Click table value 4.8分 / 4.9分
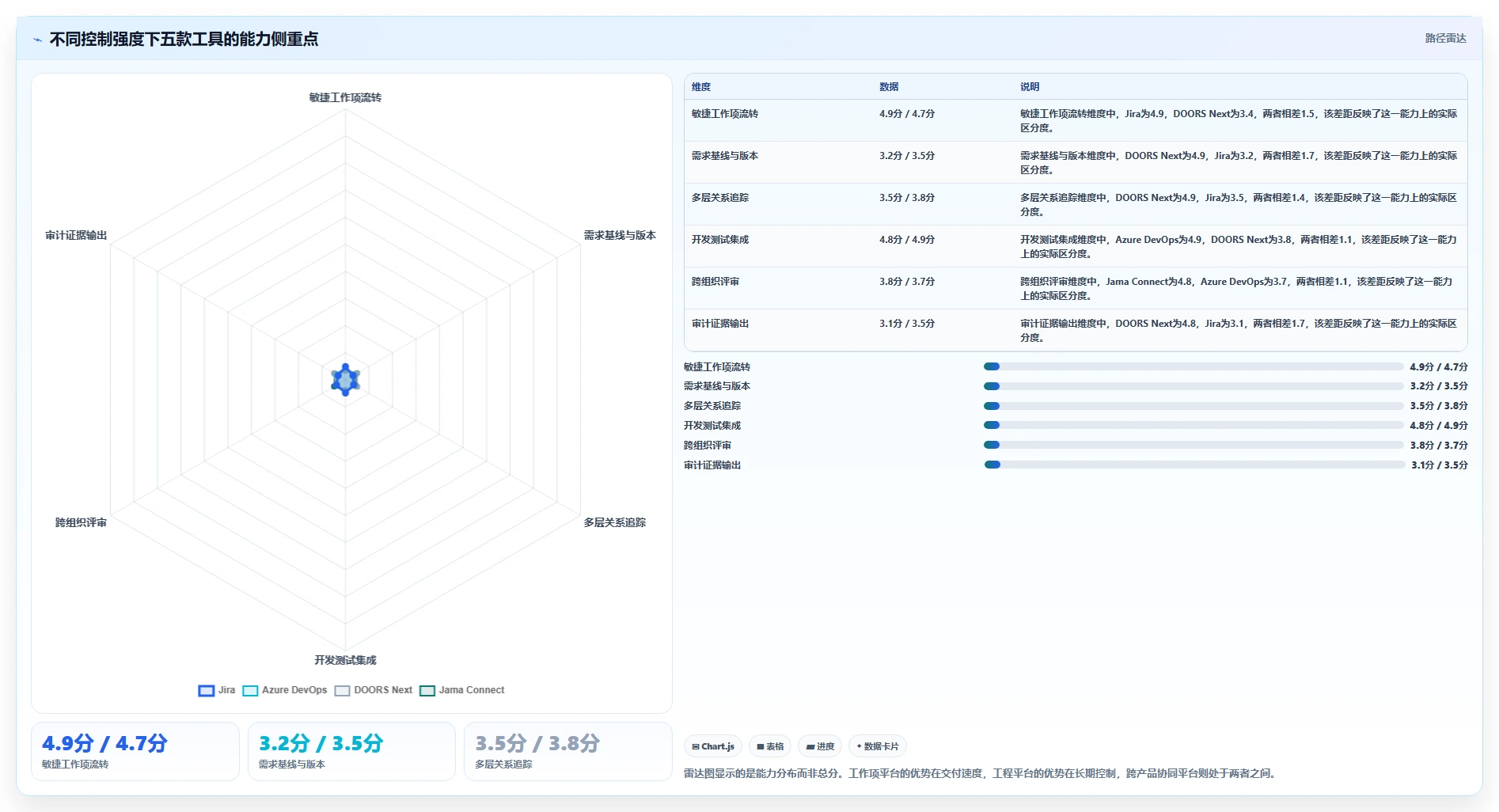 click(907, 240)
